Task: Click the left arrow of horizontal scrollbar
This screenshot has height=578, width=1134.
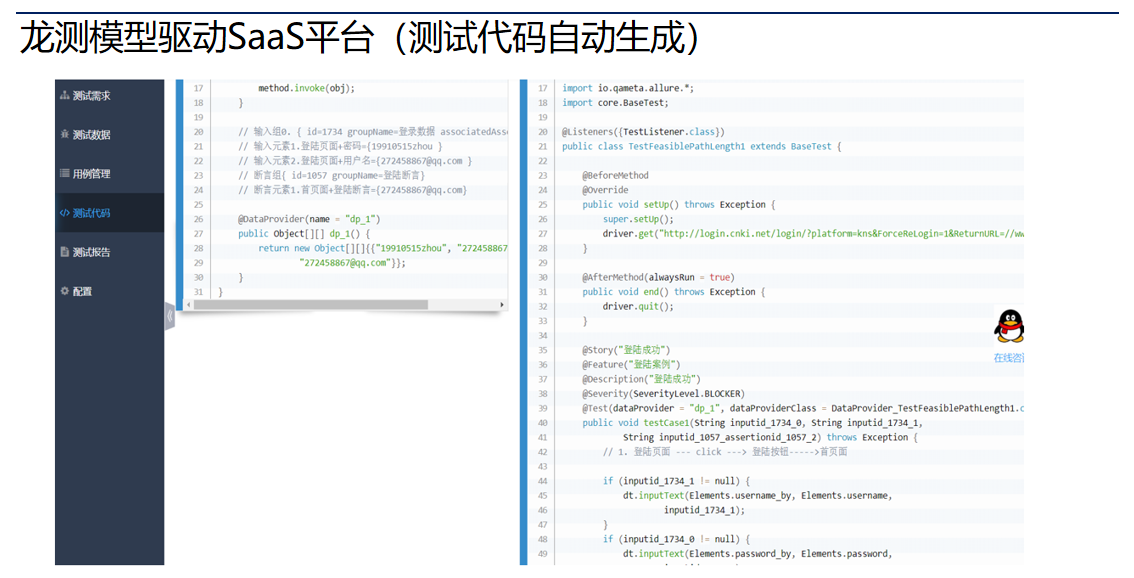Action: 189,305
